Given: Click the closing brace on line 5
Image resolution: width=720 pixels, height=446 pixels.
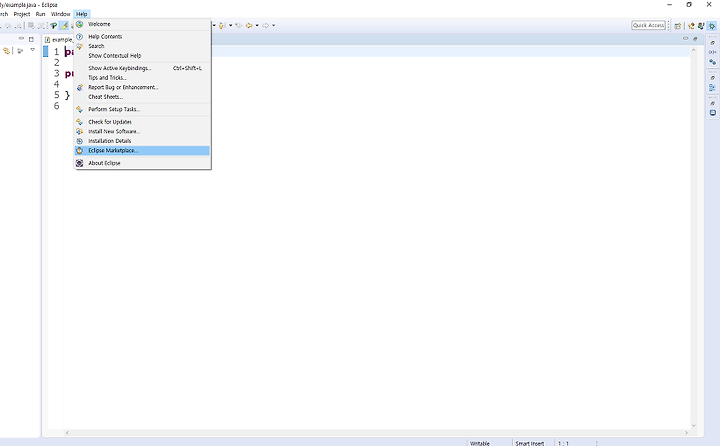Looking at the screenshot, I should pos(68,96).
